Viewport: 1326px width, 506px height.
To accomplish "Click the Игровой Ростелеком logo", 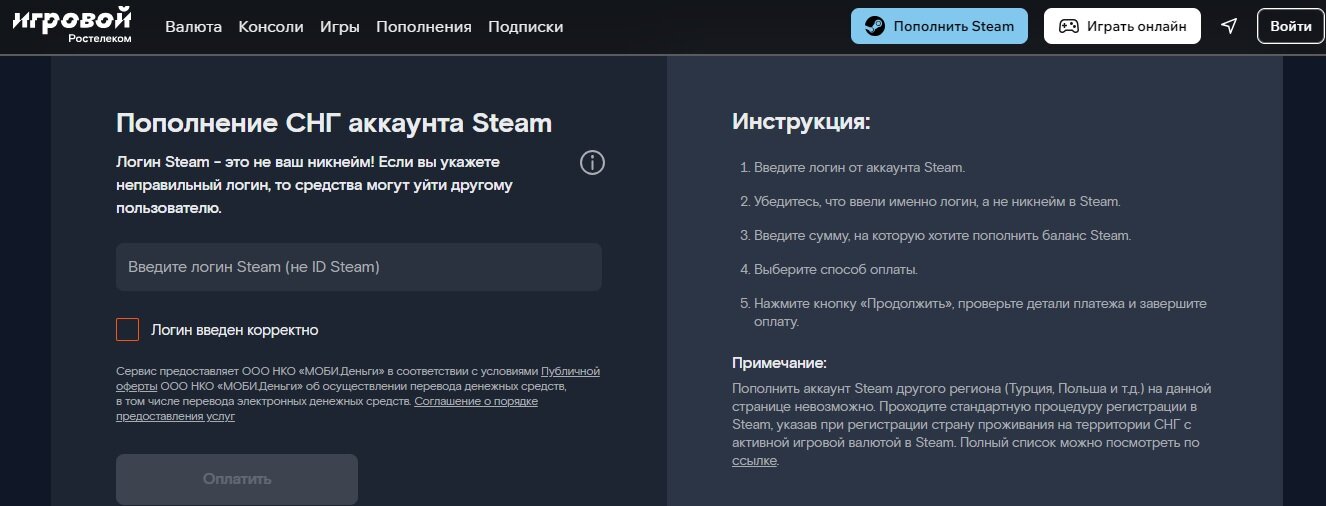I will 72,26.
